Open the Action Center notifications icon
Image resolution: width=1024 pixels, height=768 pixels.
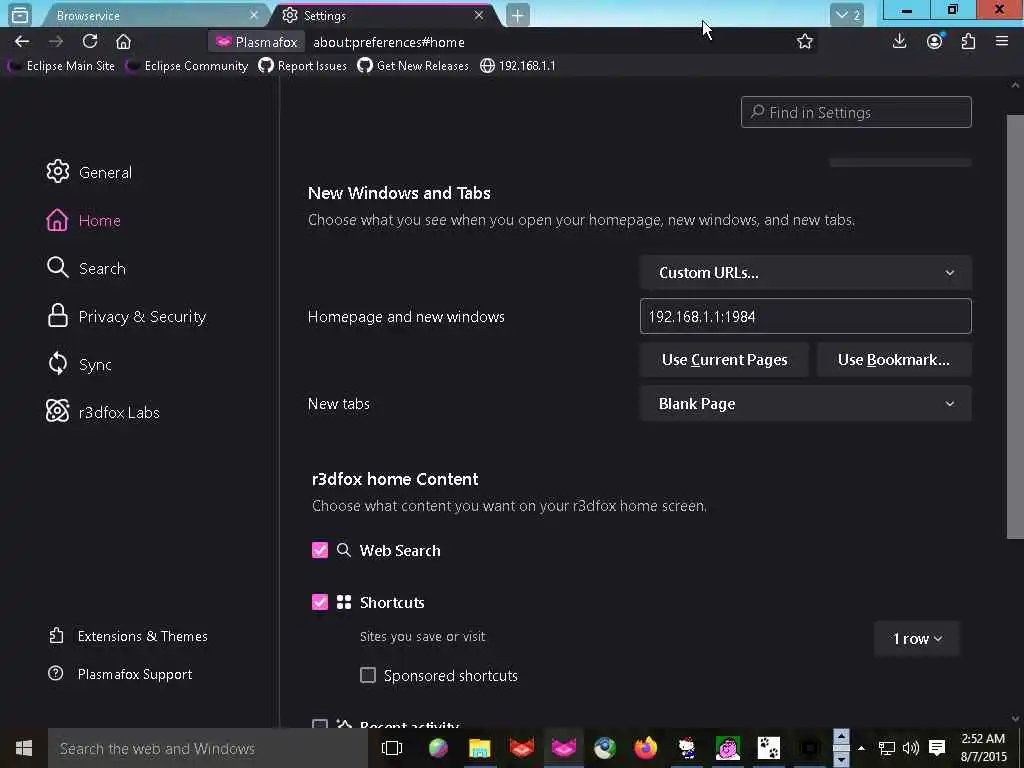tap(937, 748)
